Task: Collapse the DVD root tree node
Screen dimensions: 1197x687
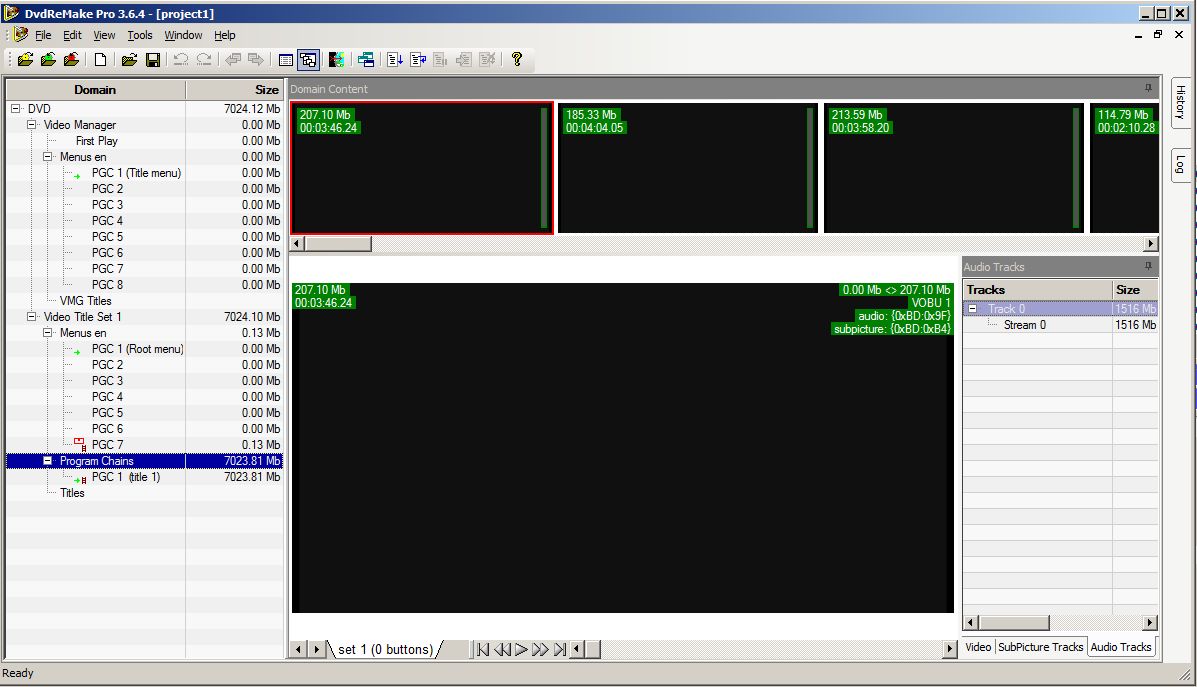Action: 16,109
